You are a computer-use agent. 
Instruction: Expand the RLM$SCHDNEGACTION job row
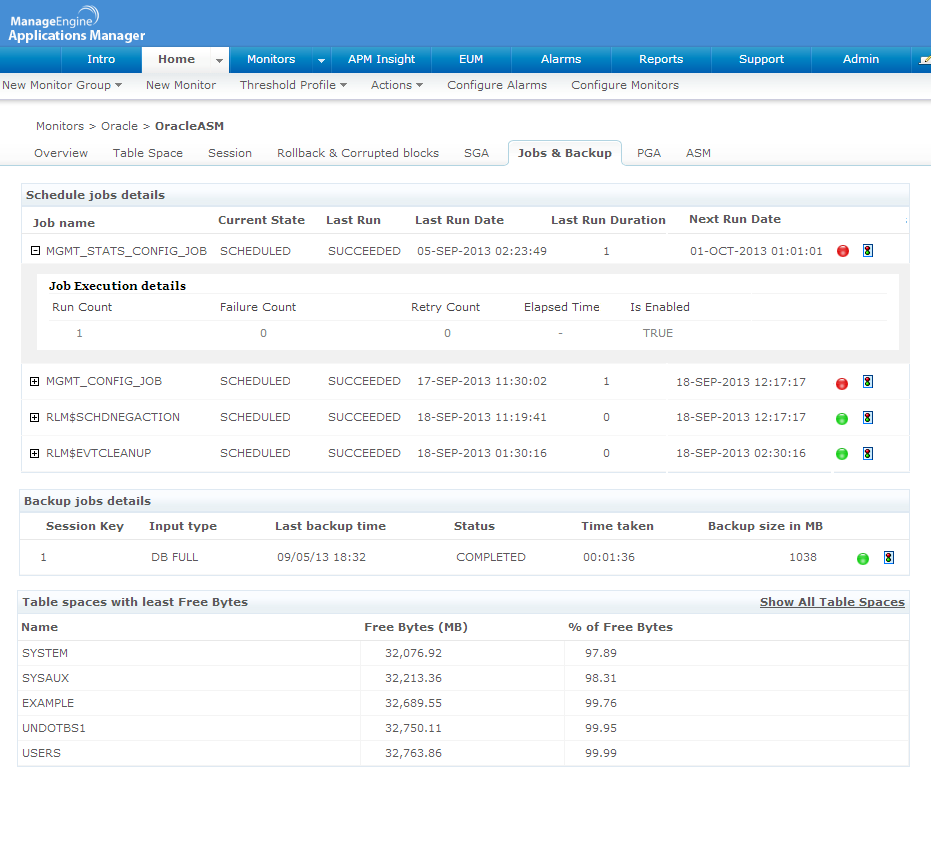point(35,417)
